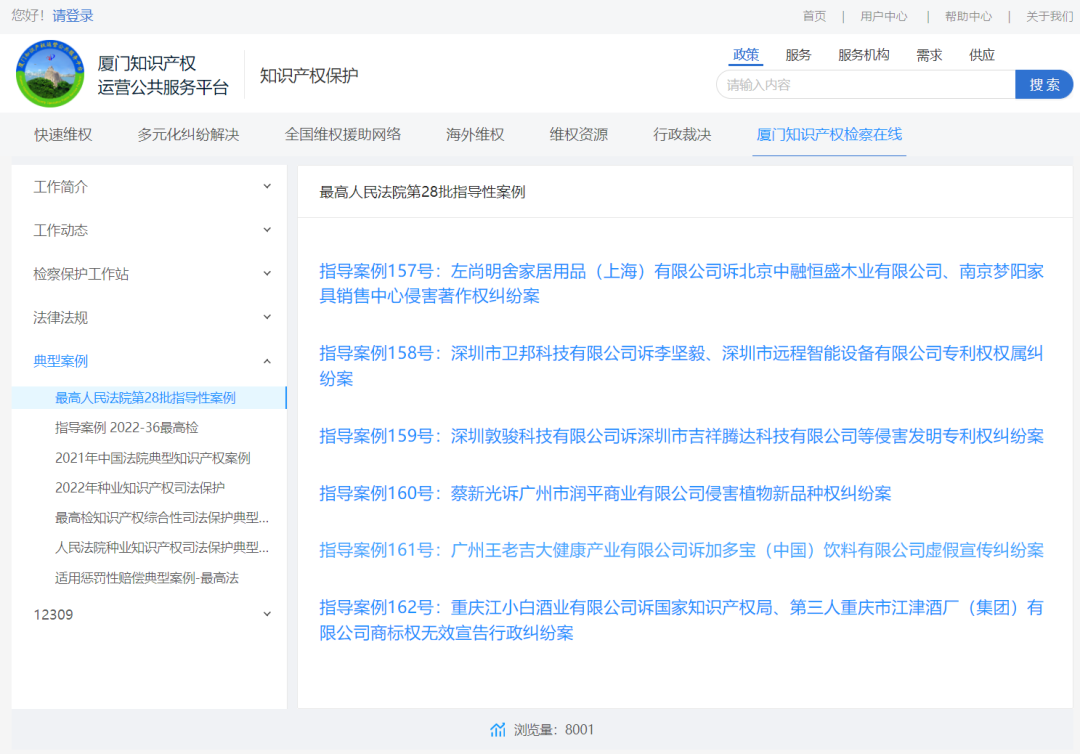Viewport: 1080px width, 754px height.
Task: Open the 帮助中心 top link
Action: pyautogui.click(x=968, y=16)
